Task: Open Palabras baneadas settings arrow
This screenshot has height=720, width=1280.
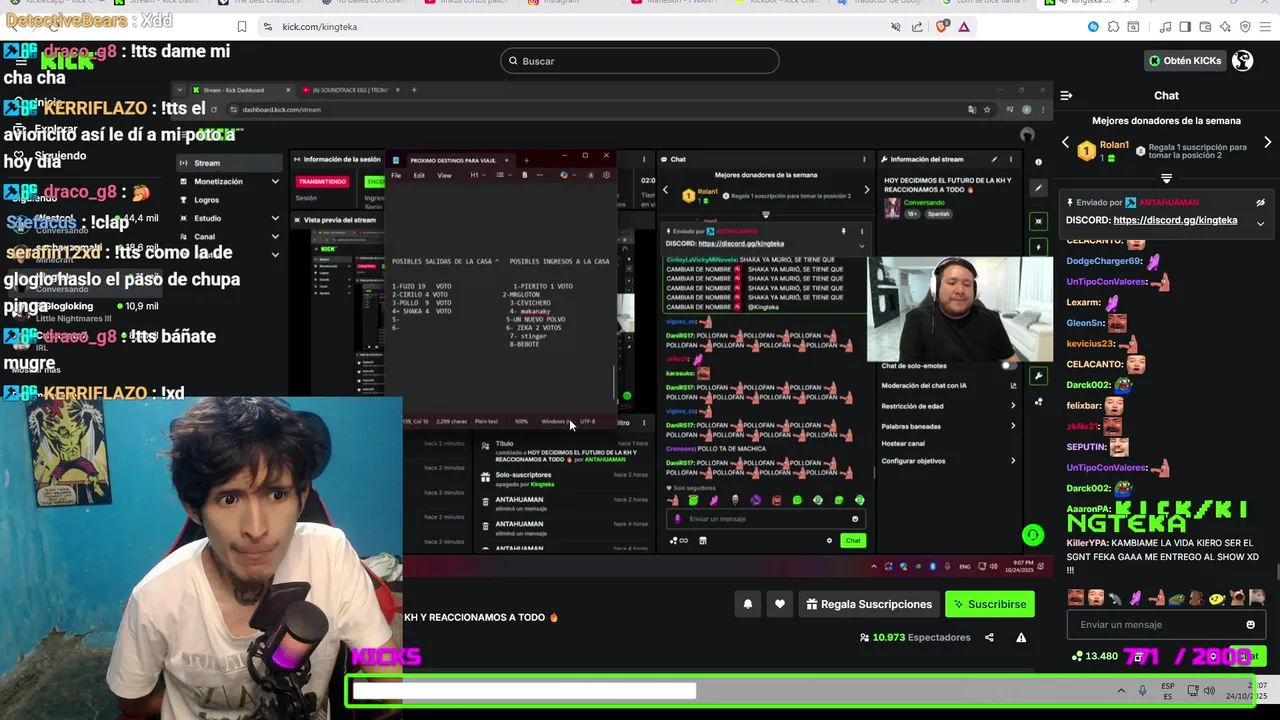Action: [1013, 426]
